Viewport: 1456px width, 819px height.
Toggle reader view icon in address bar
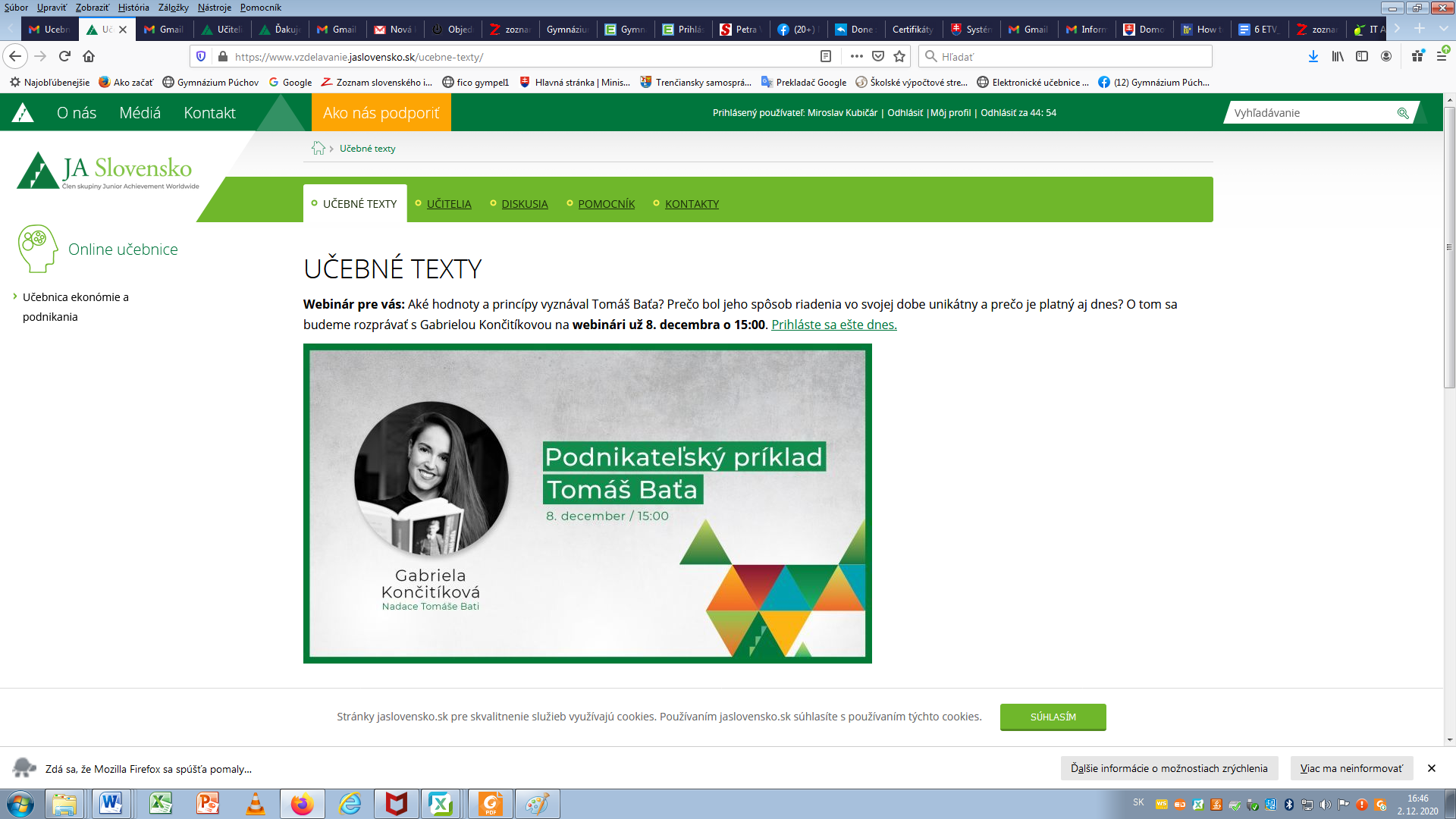click(826, 56)
